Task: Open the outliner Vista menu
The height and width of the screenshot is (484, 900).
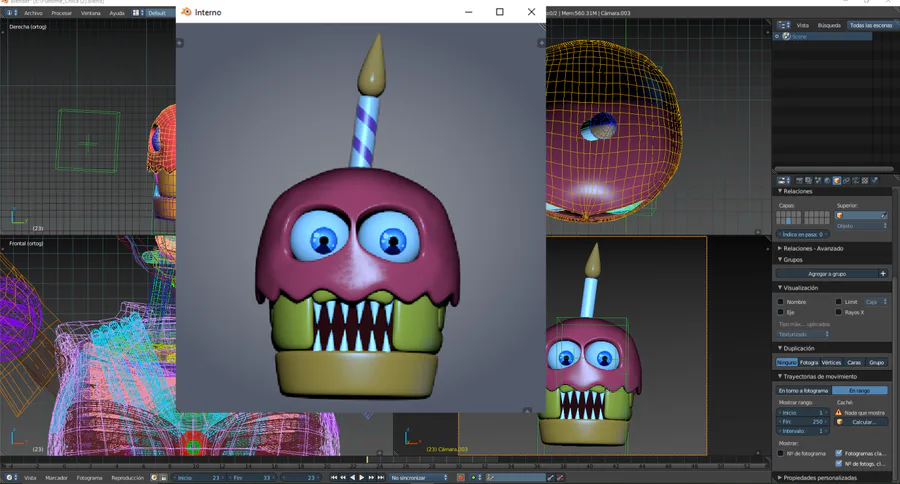Action: pyautogui.click(x=802, y=25)
